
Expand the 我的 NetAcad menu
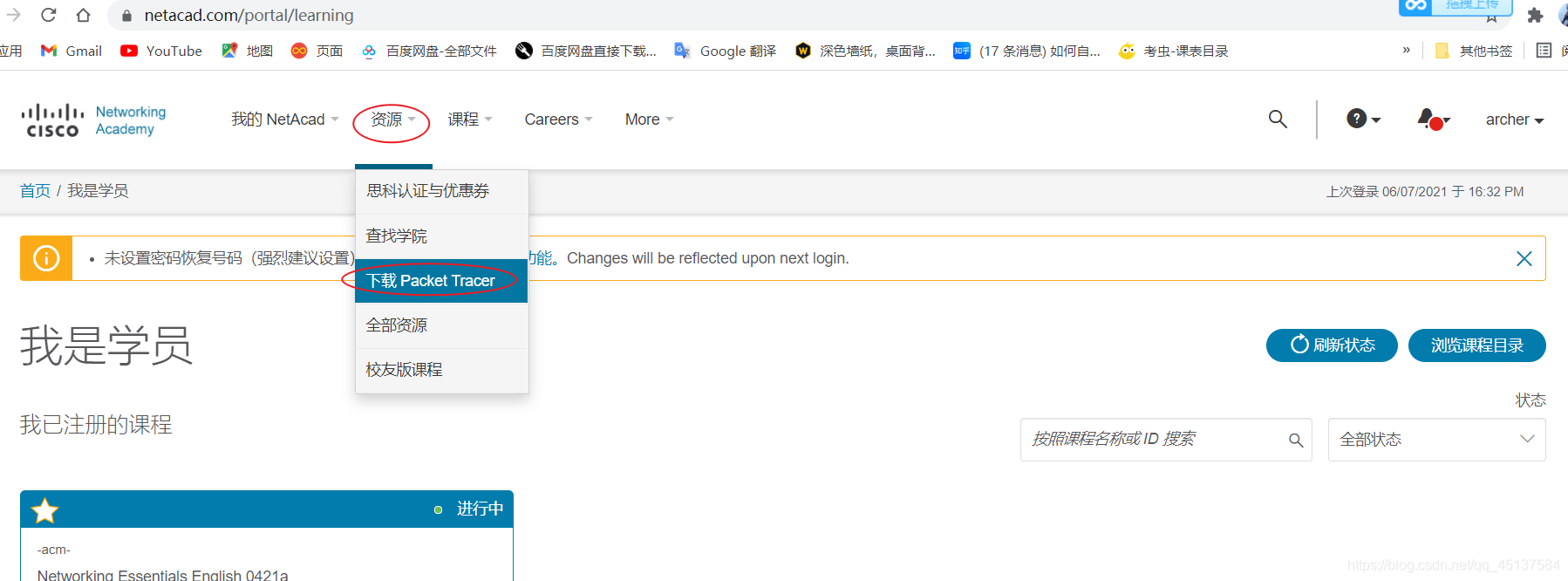pos(284,120)
